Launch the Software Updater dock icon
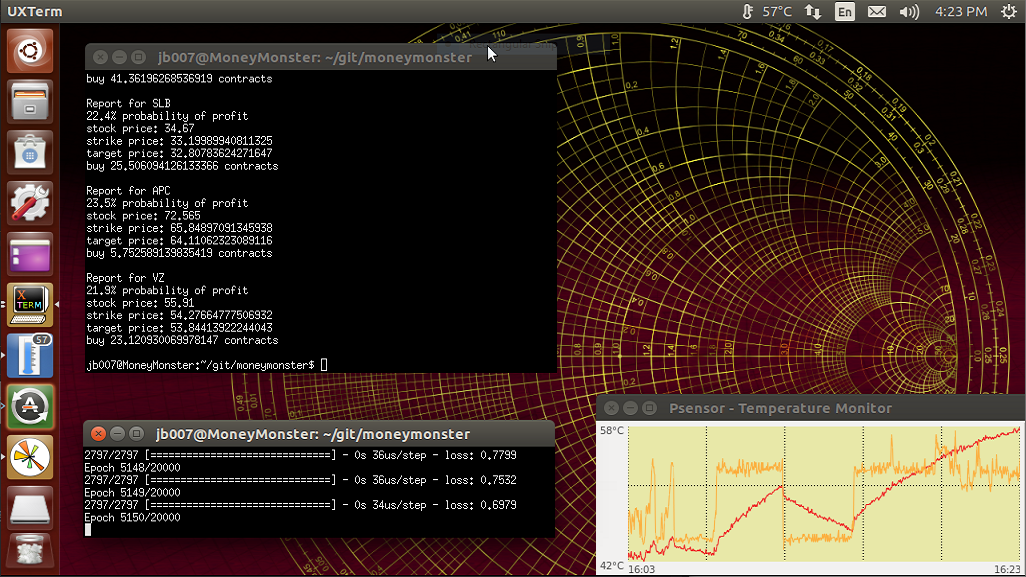The width and height of the screenshot is (1026, 577). point(29,406)
